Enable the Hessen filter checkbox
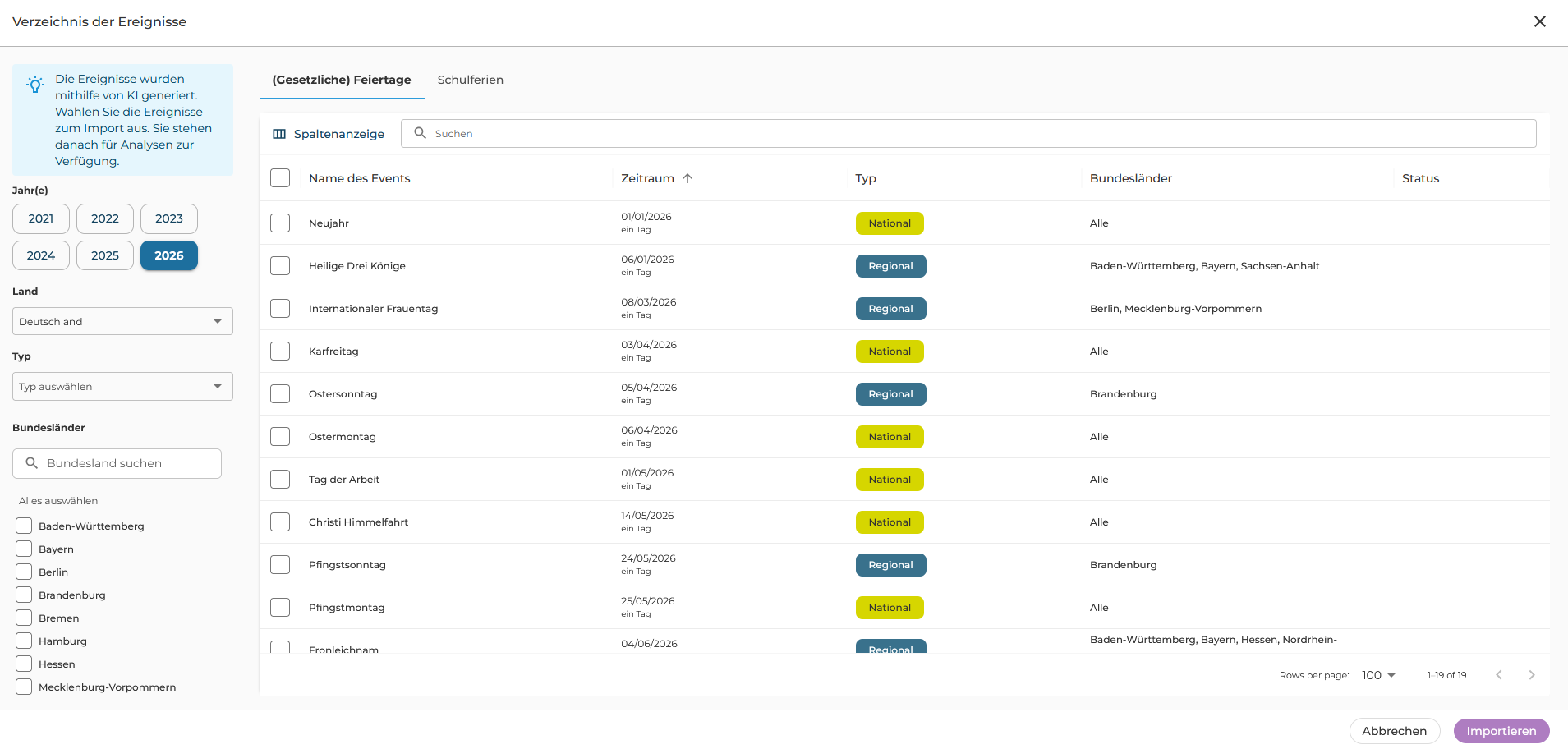Screen dimensions: 1568x749 24,664
